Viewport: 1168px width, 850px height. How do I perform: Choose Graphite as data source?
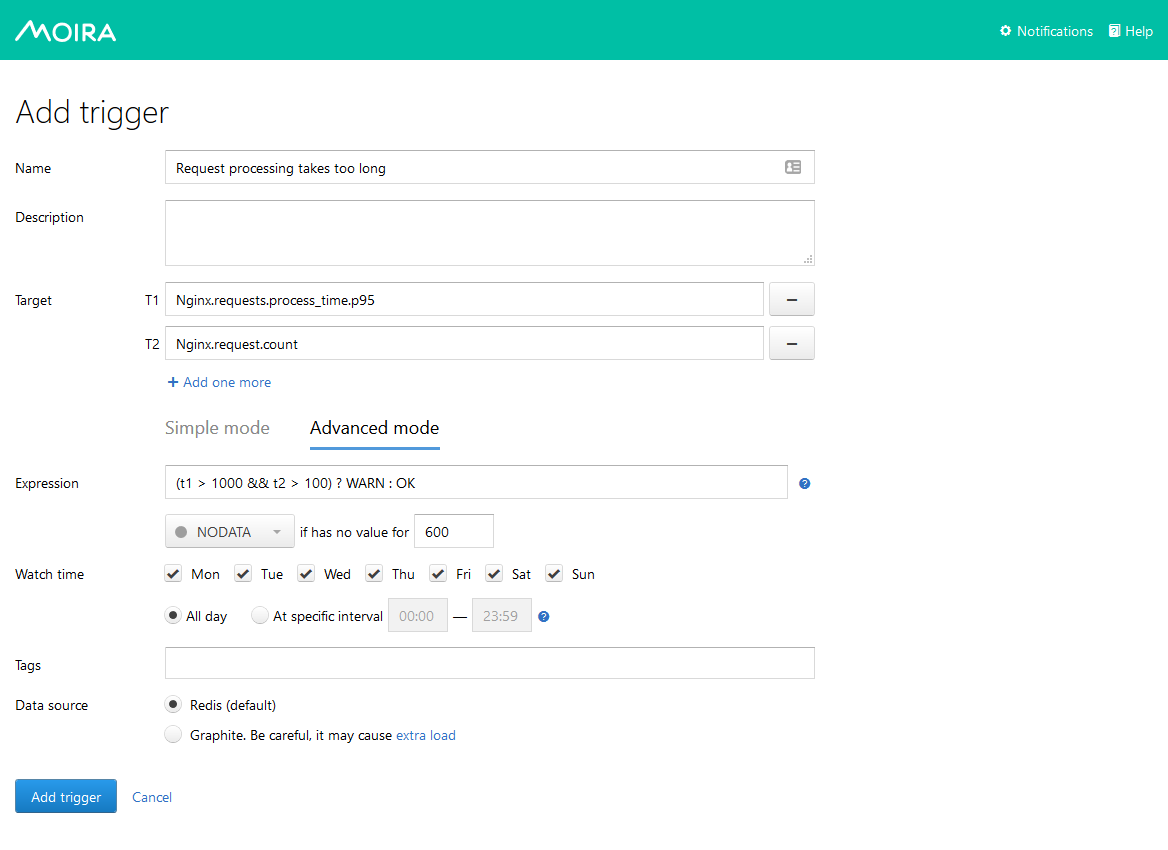(173, 735)
